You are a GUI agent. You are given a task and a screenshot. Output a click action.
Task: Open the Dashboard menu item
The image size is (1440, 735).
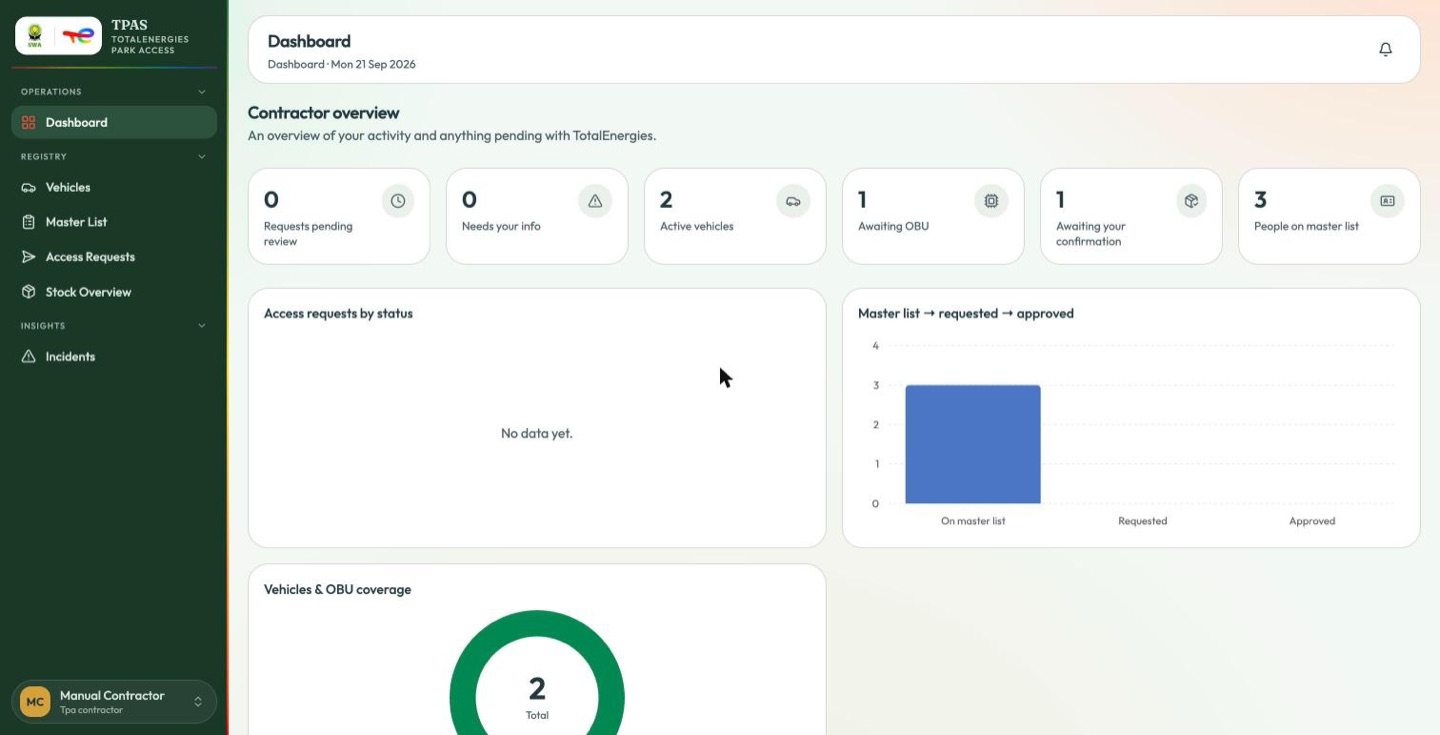[114, 123]
